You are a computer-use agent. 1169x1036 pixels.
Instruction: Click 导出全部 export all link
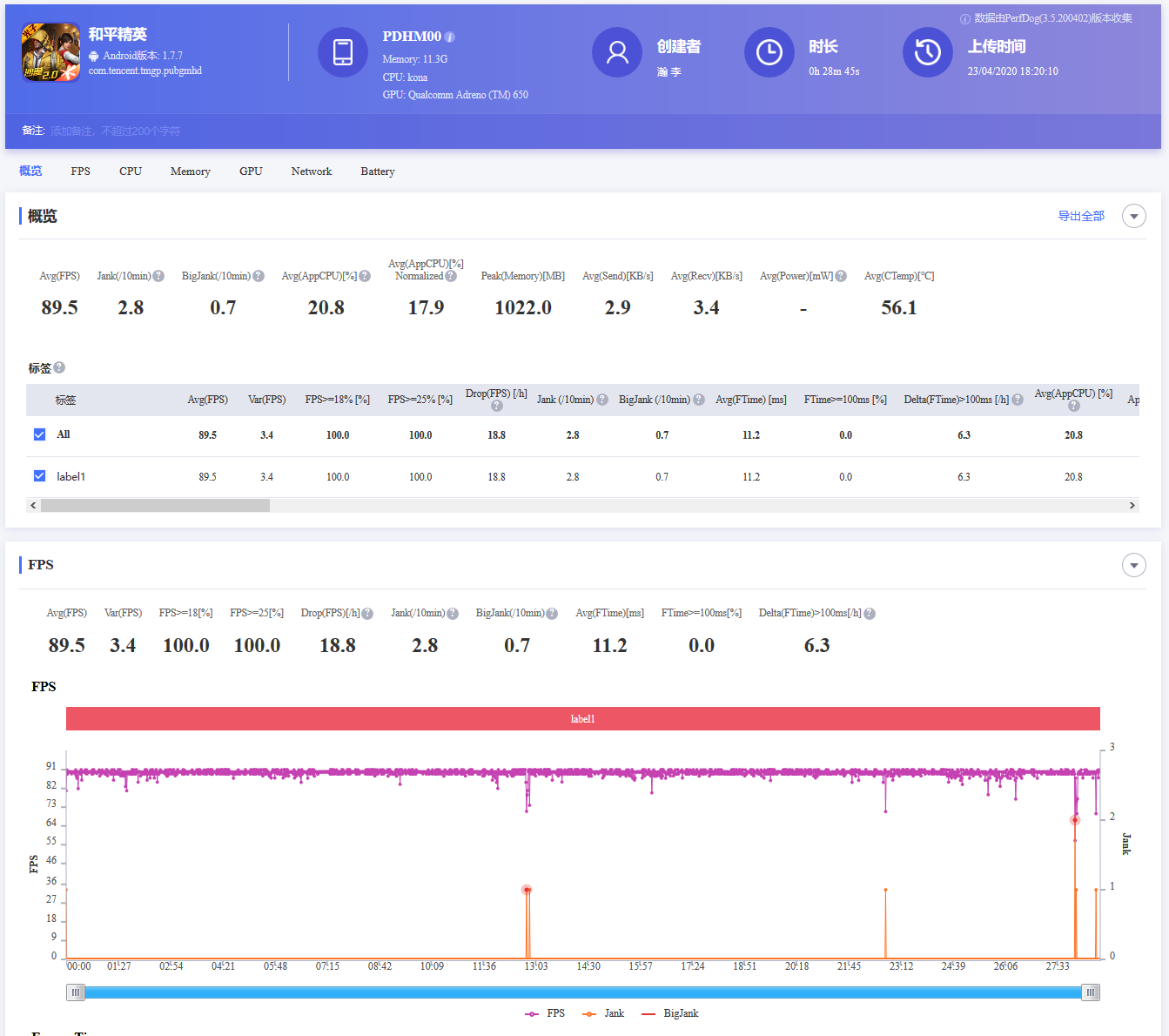1080,216
